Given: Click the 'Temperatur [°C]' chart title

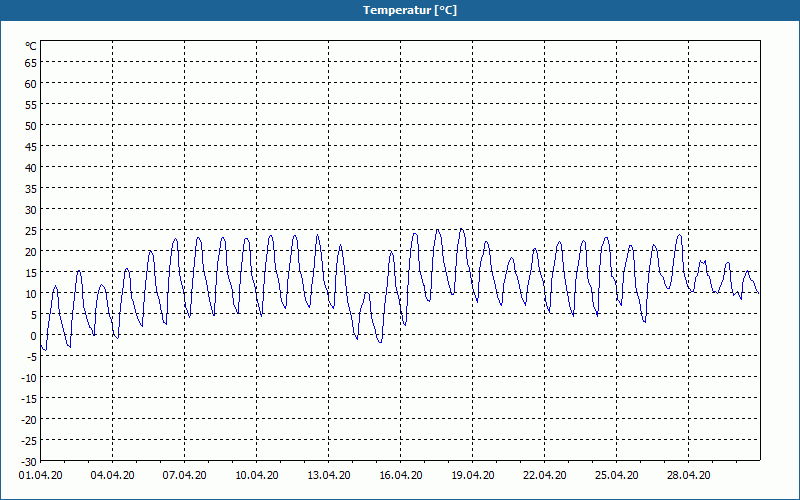Looking at the screenshot, I should tap(410, 10).
